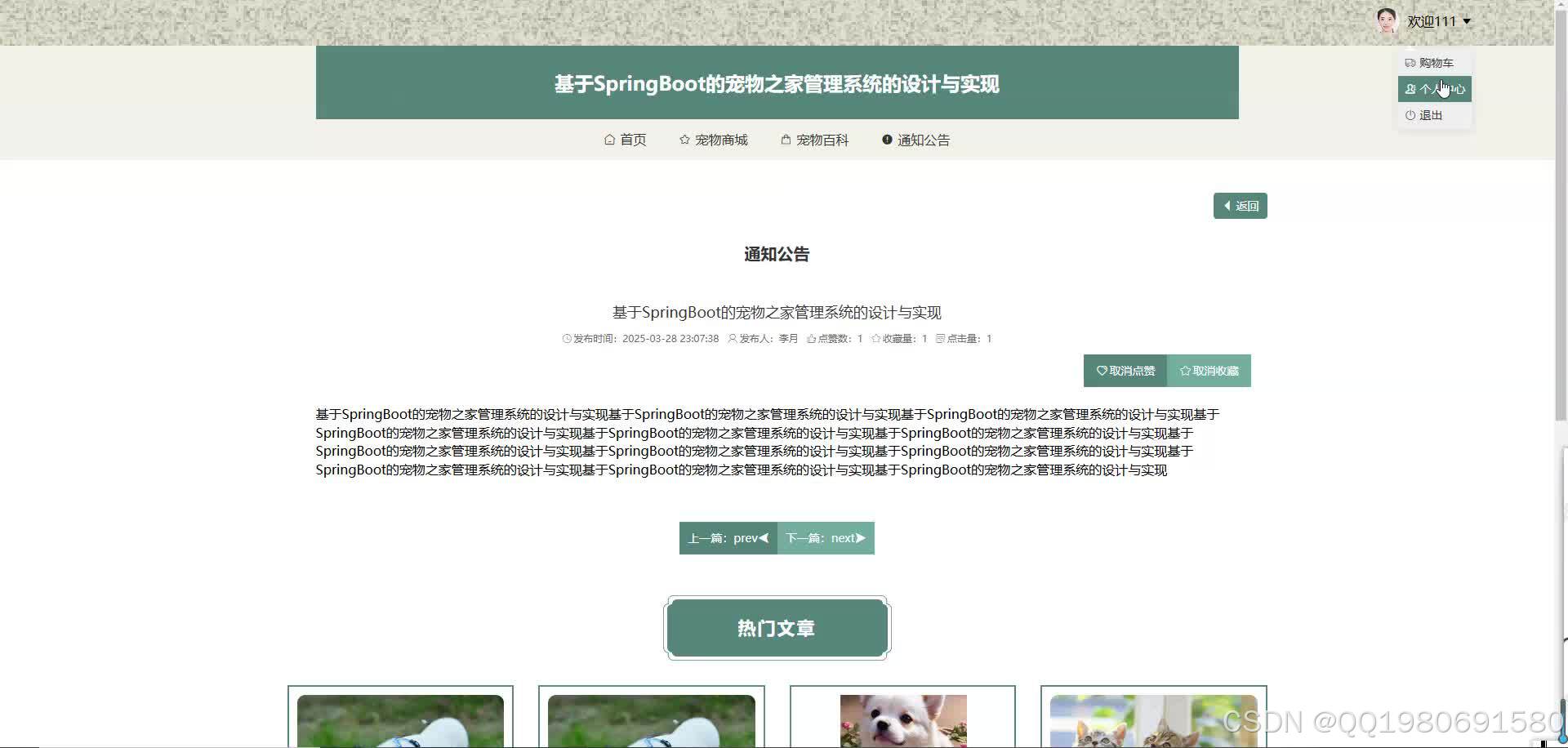Toggle off the favorite via 取消收藏
Image resolution: width=1568 pixels, height=748 pixels.
(1209, 370)
